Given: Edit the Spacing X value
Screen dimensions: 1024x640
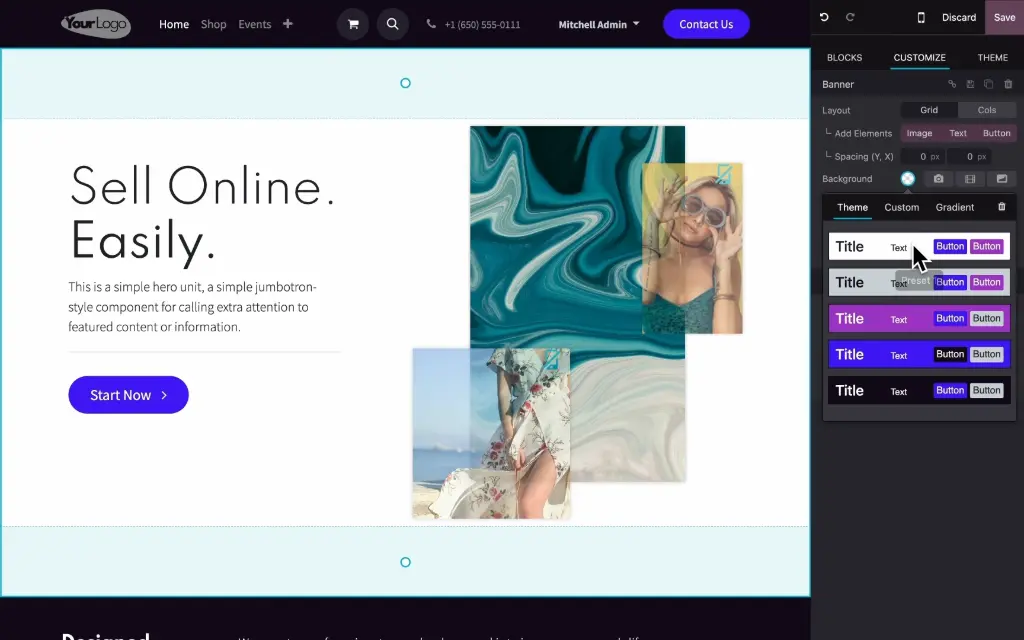Looking at the screenshot, I should [968, 157].
